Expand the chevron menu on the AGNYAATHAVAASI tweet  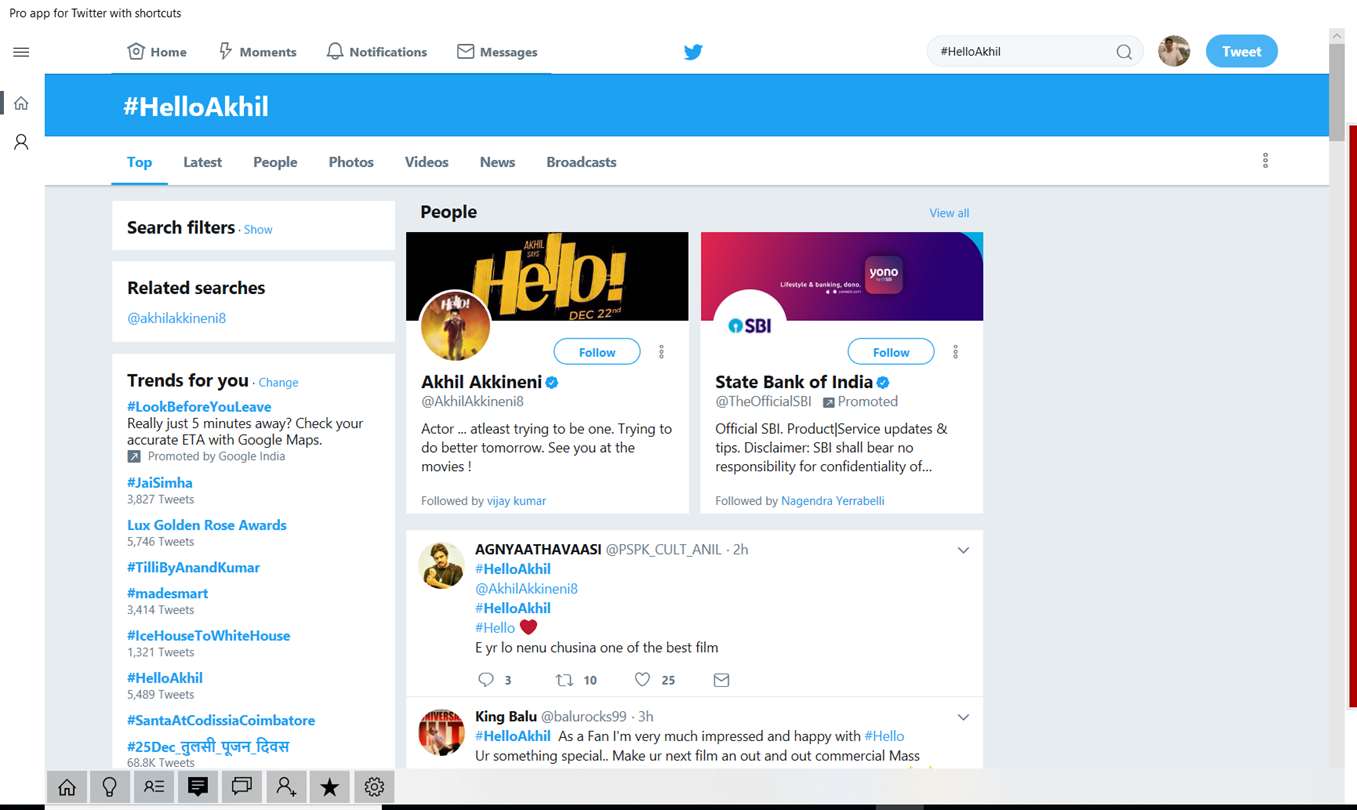coord(963,550)
